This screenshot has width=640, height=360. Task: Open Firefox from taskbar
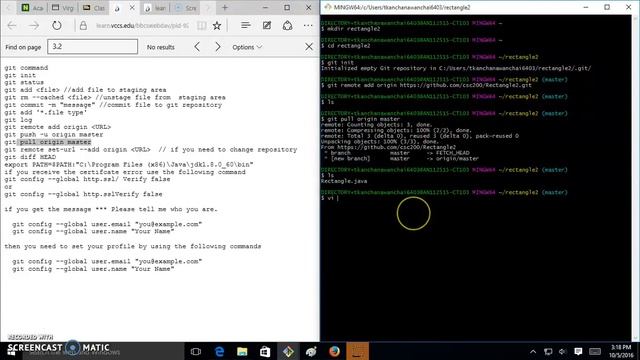(x=334, y=351)
